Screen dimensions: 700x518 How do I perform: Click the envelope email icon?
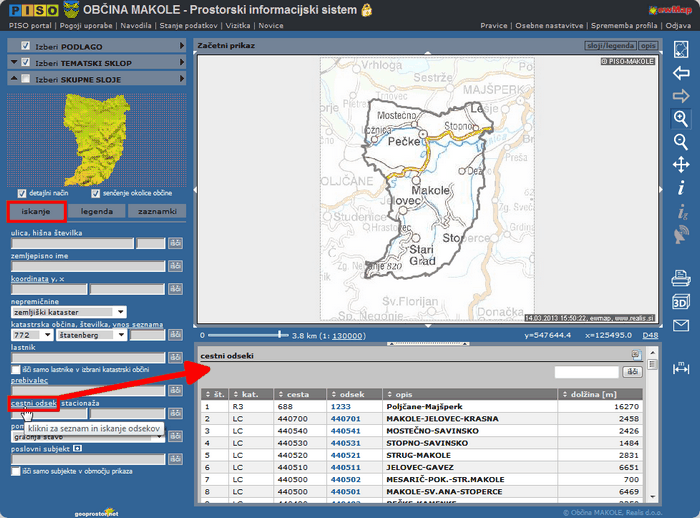click(x=681, y=325)
